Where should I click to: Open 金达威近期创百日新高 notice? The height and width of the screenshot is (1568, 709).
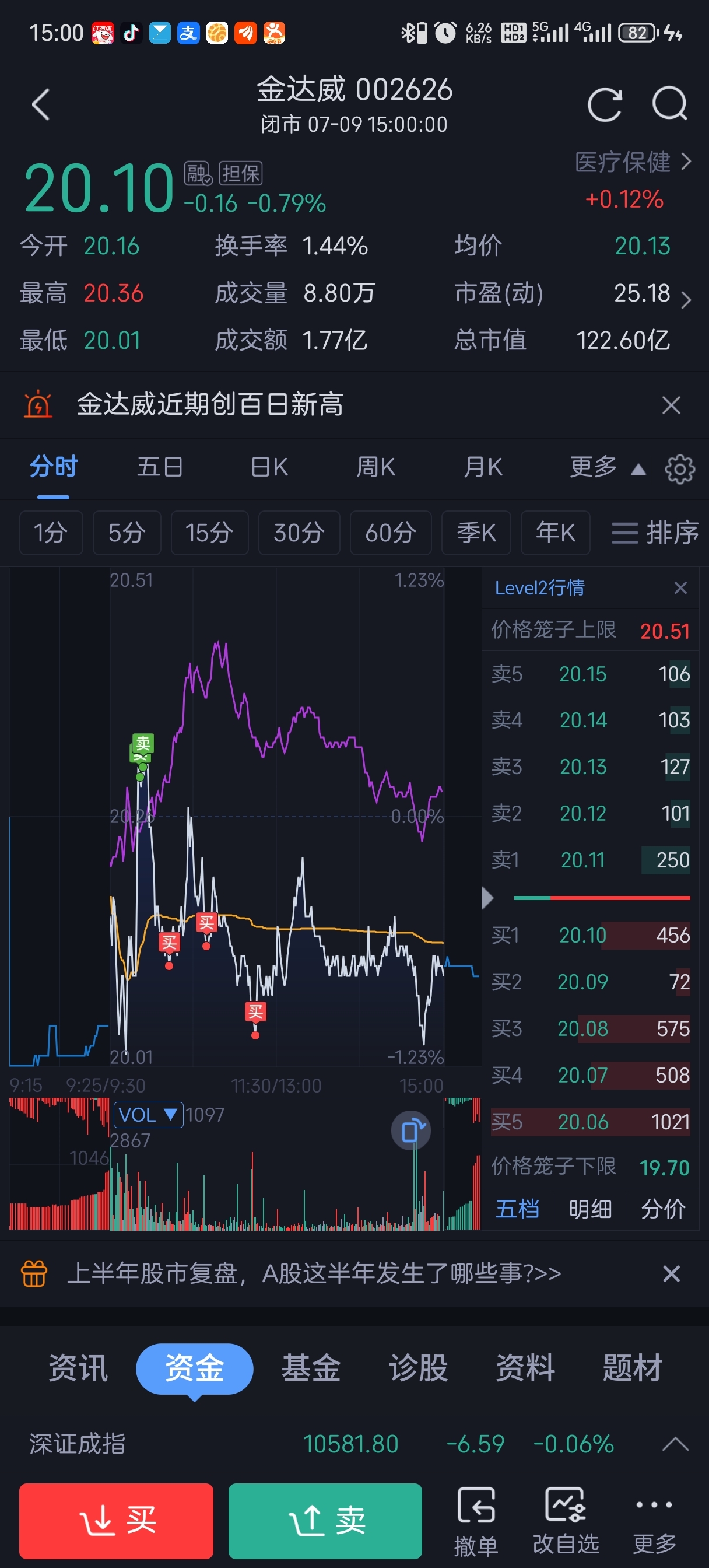tap(210, 404)
